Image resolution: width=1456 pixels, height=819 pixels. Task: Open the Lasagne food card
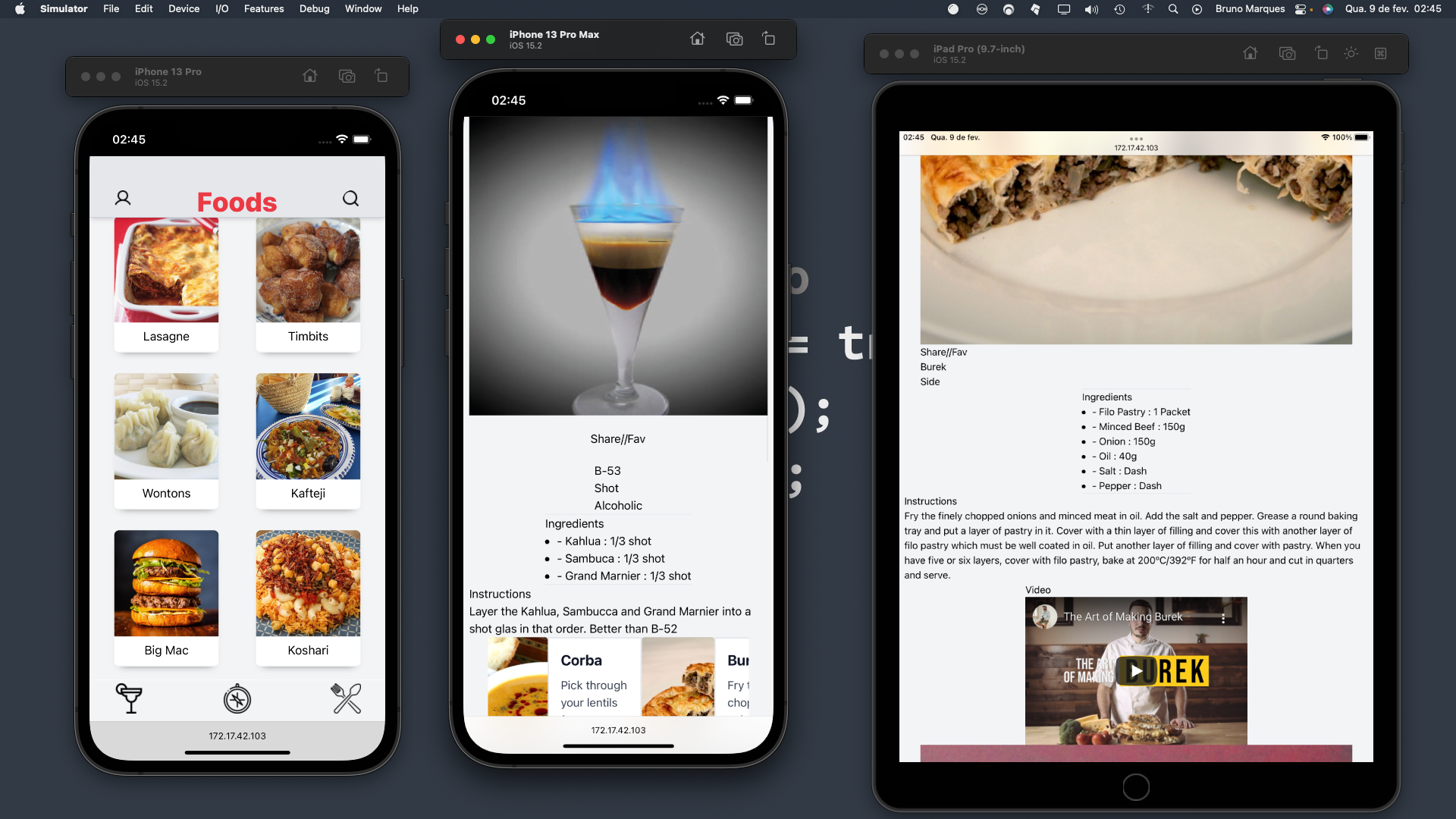pyautogui.click(x=166, y=284)
